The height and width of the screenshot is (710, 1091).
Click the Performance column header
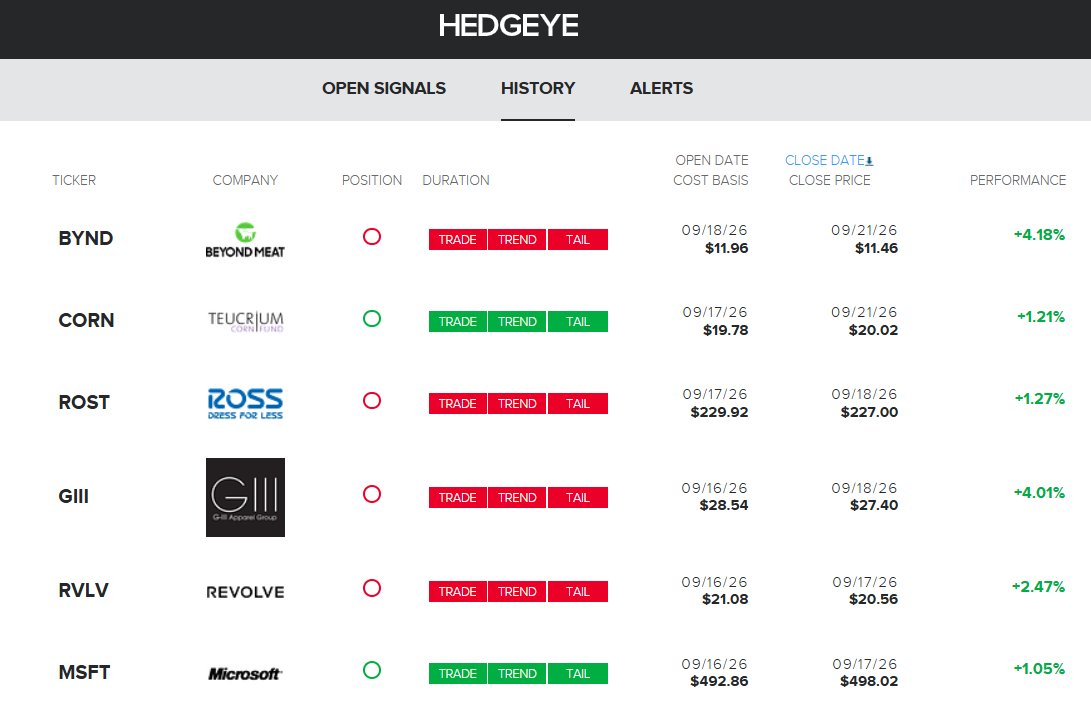click(1018, 180)
